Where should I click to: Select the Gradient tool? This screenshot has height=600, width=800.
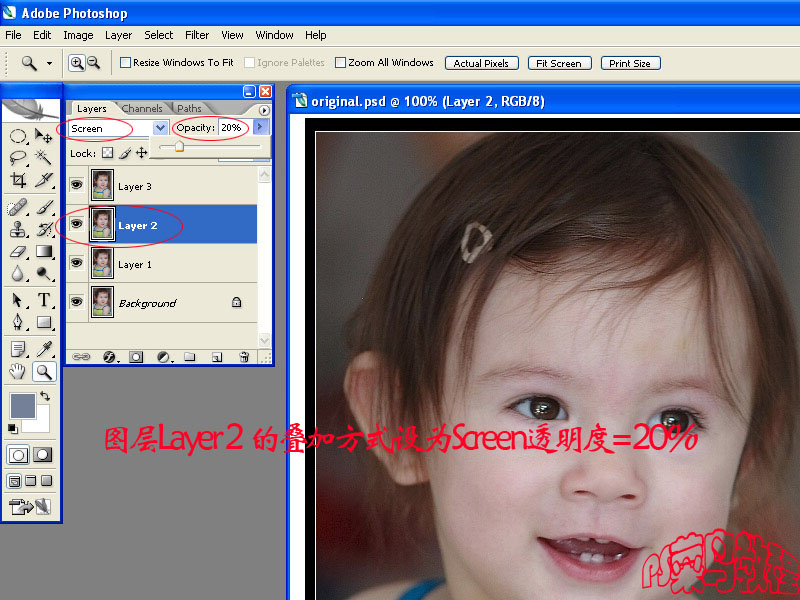pyautogui.click(x=43, y=252)
